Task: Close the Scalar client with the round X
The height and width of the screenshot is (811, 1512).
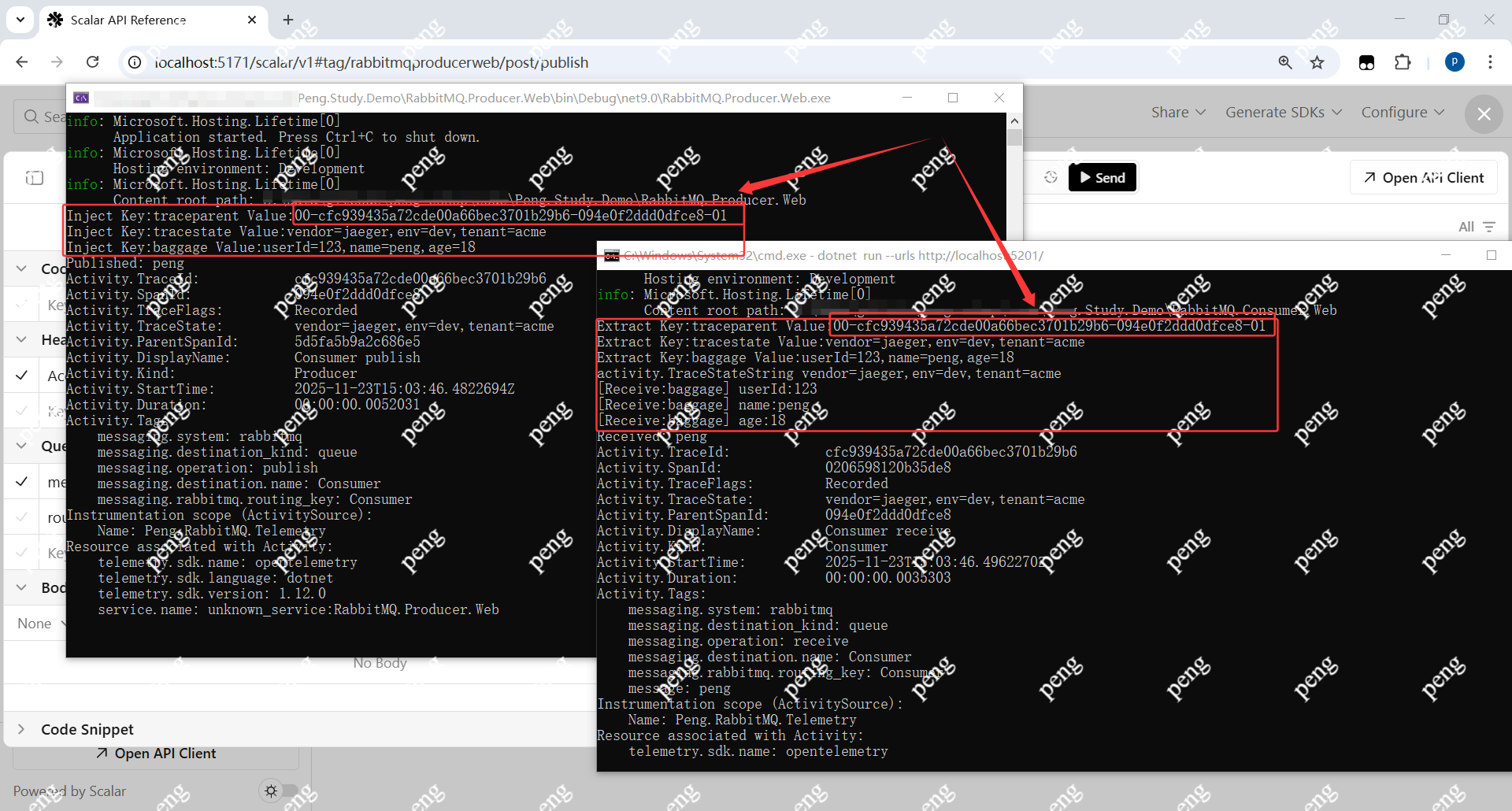Action: click(1484, 114)
